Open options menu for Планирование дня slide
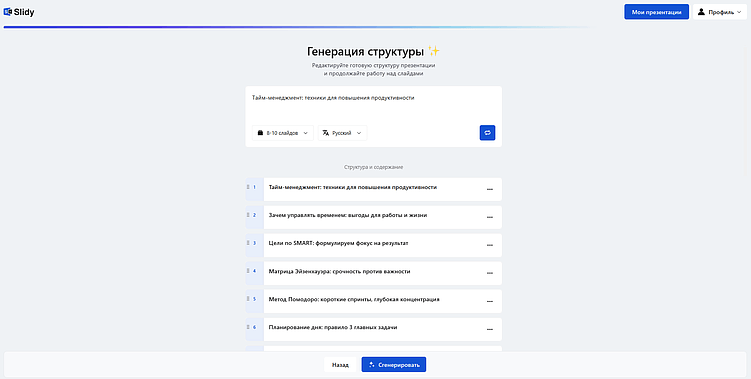The width and height of the screenshot is (751, 379). [x=489, y=330]
